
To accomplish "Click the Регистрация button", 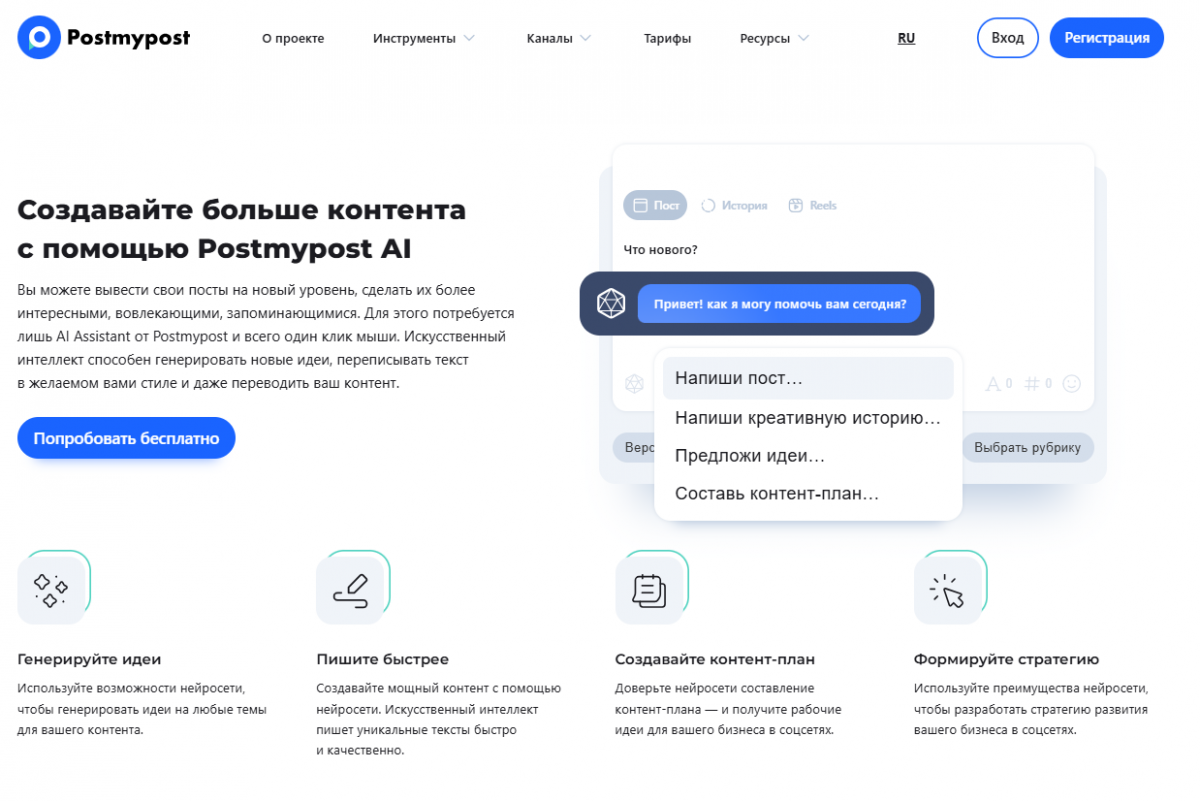I will [x=1106, y=38].
